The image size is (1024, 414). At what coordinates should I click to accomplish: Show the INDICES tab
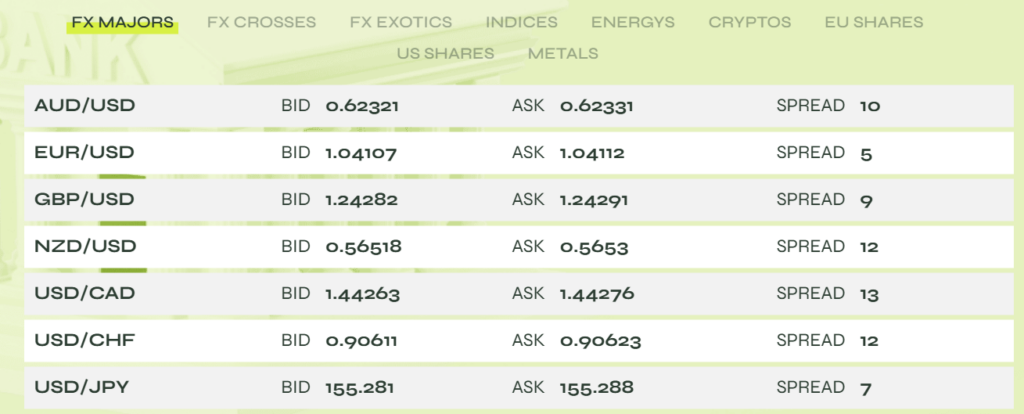pos(522,22)
